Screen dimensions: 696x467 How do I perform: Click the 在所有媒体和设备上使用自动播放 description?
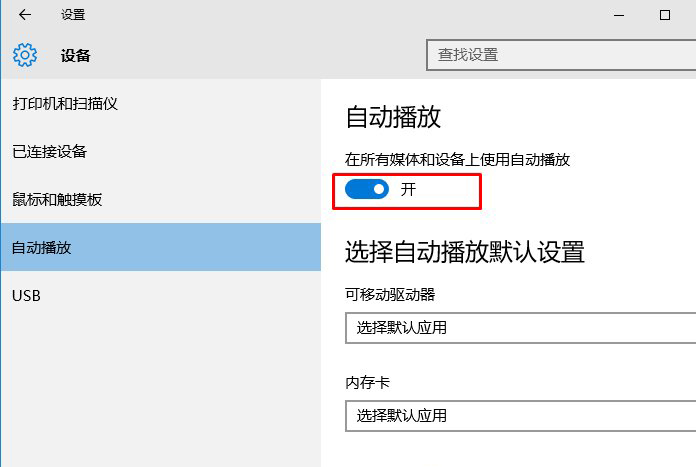(x=457, y=159)
